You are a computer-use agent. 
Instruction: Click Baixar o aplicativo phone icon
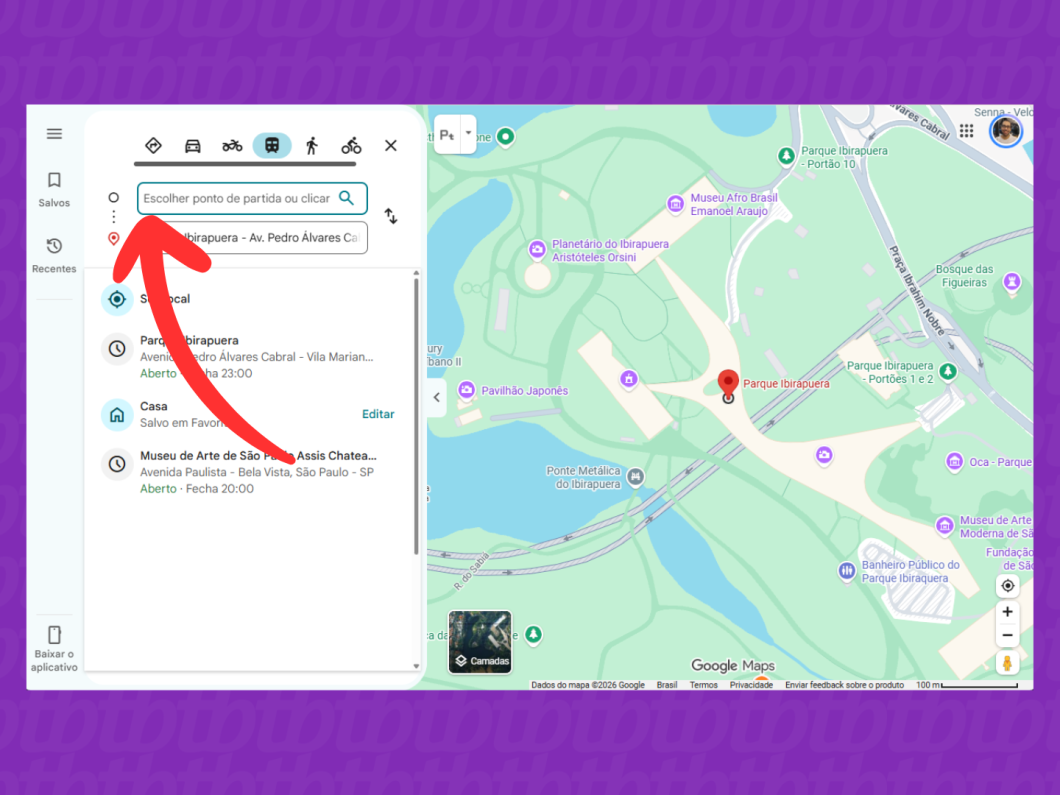click(x=54, y=635)
